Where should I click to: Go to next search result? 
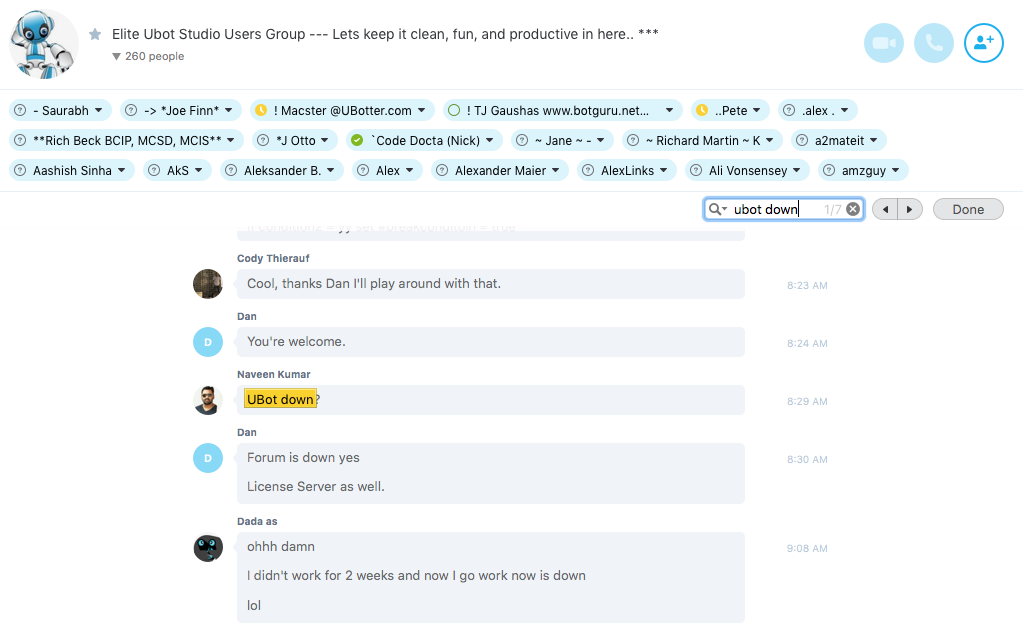[910, 209]
